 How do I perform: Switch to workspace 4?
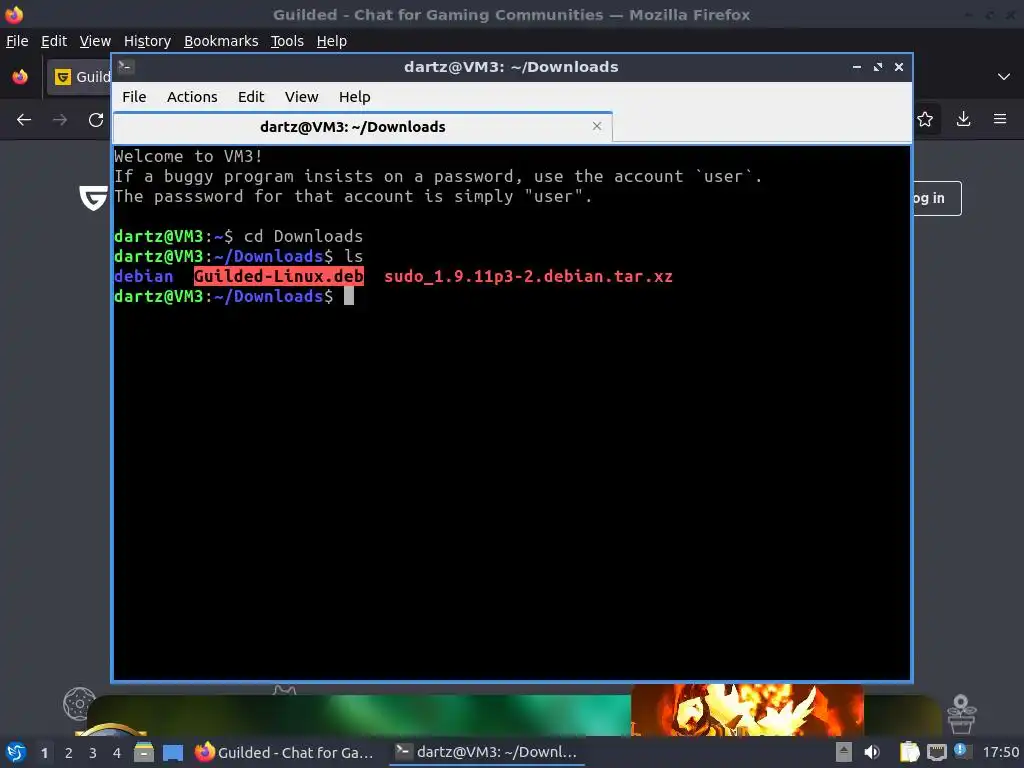point(117,753)
